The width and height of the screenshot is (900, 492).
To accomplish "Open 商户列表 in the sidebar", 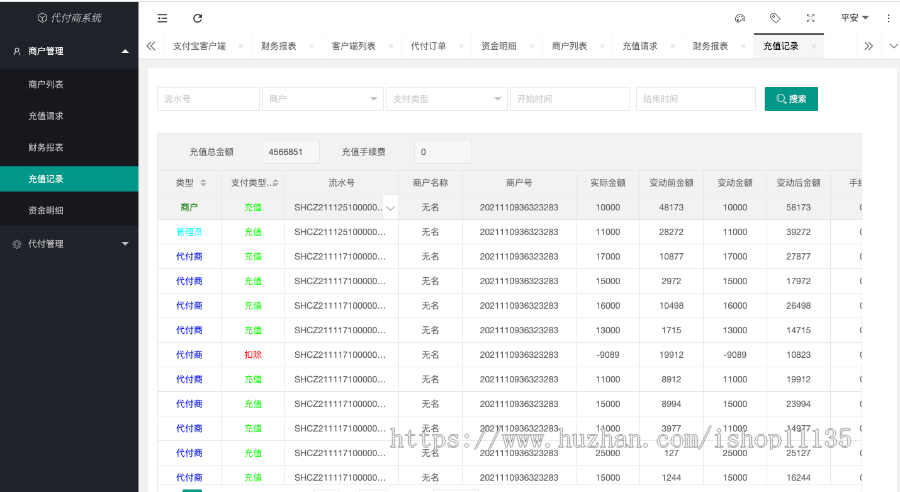I will tap(69, 84).
